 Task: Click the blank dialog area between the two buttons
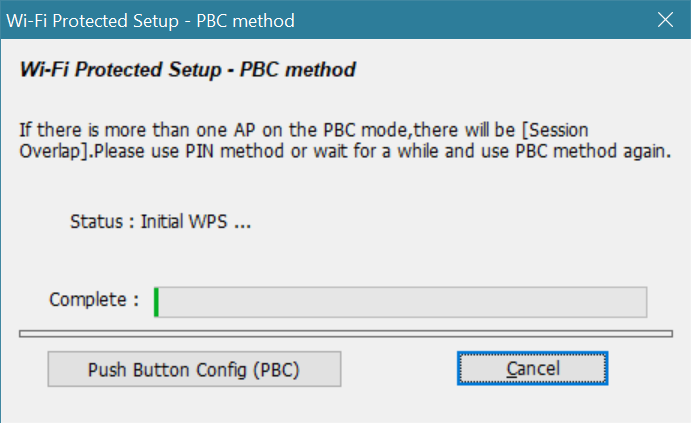point(400,369)
